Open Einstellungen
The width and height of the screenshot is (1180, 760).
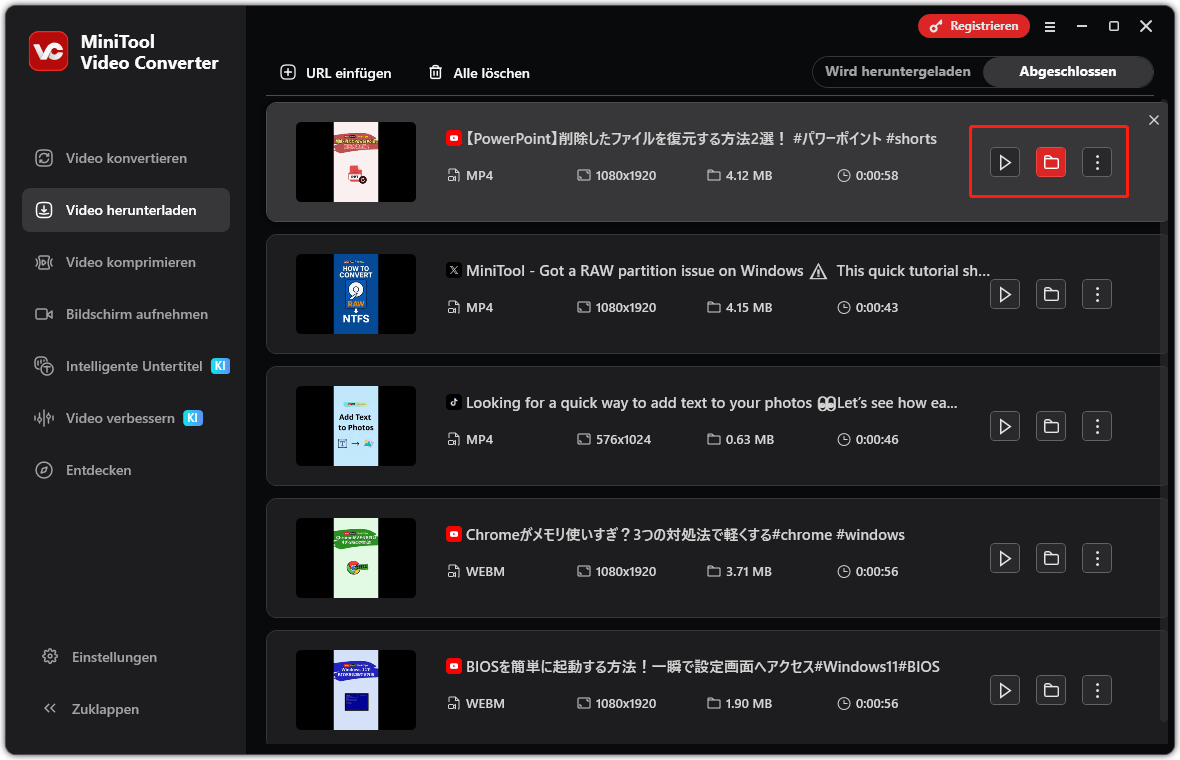(x=99, y=657)
